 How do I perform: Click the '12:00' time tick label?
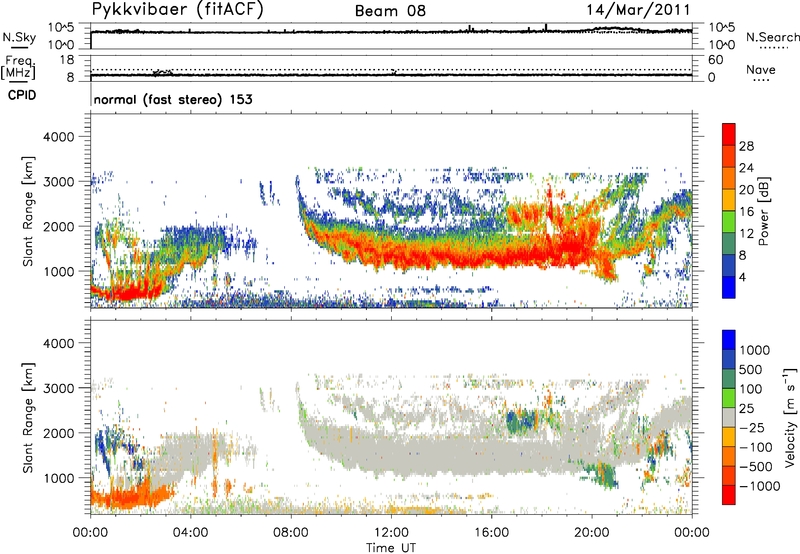tap(391, 533)
